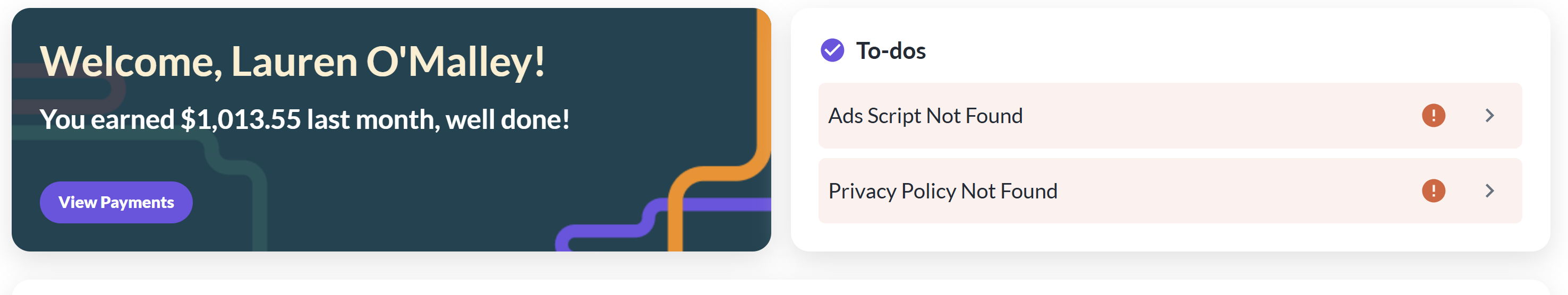1568x295 pixels.
Task: Click empty space inside the Ads Script row
Action: click(1217, 116)
